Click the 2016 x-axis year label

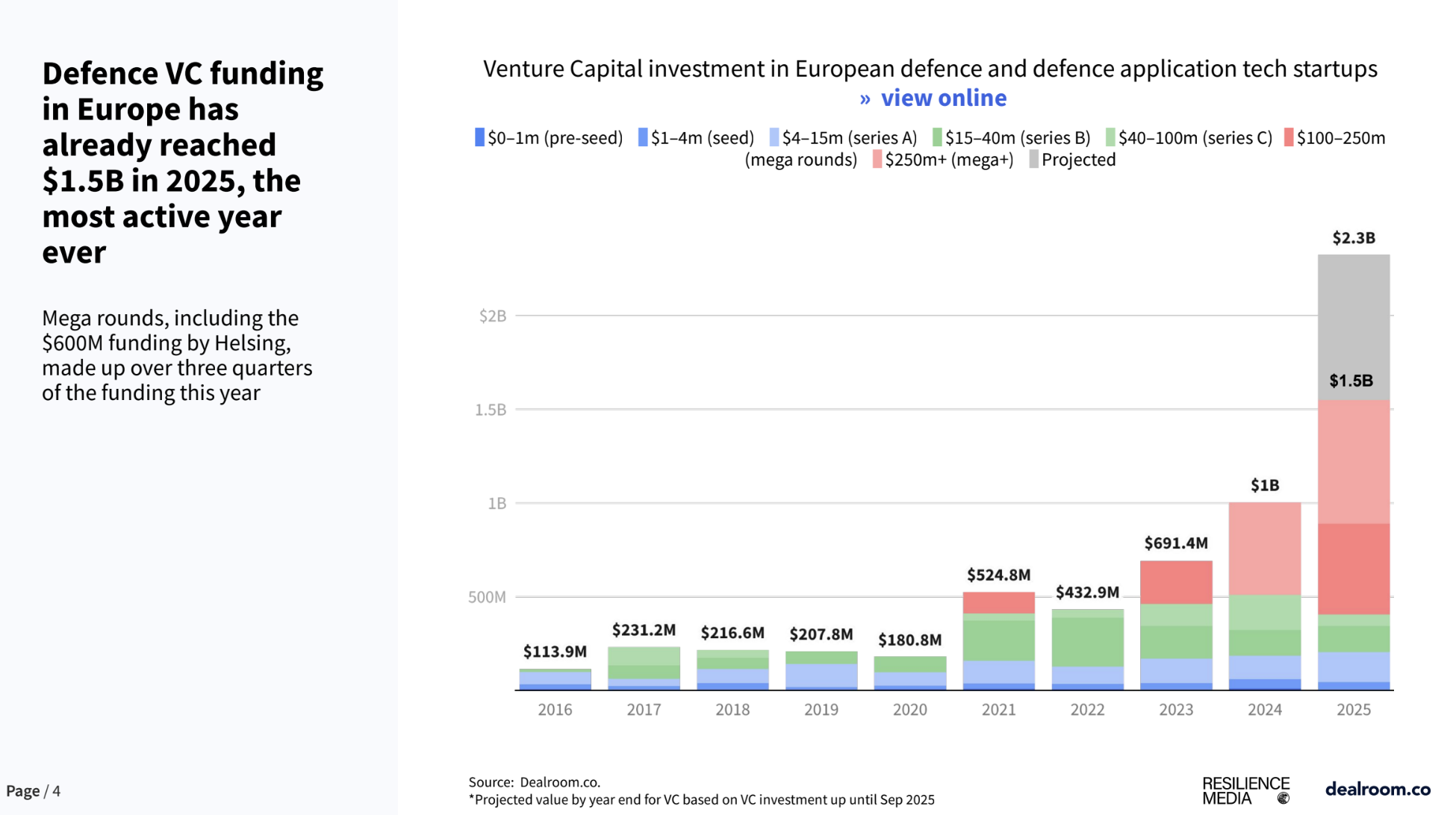point(555,710)
